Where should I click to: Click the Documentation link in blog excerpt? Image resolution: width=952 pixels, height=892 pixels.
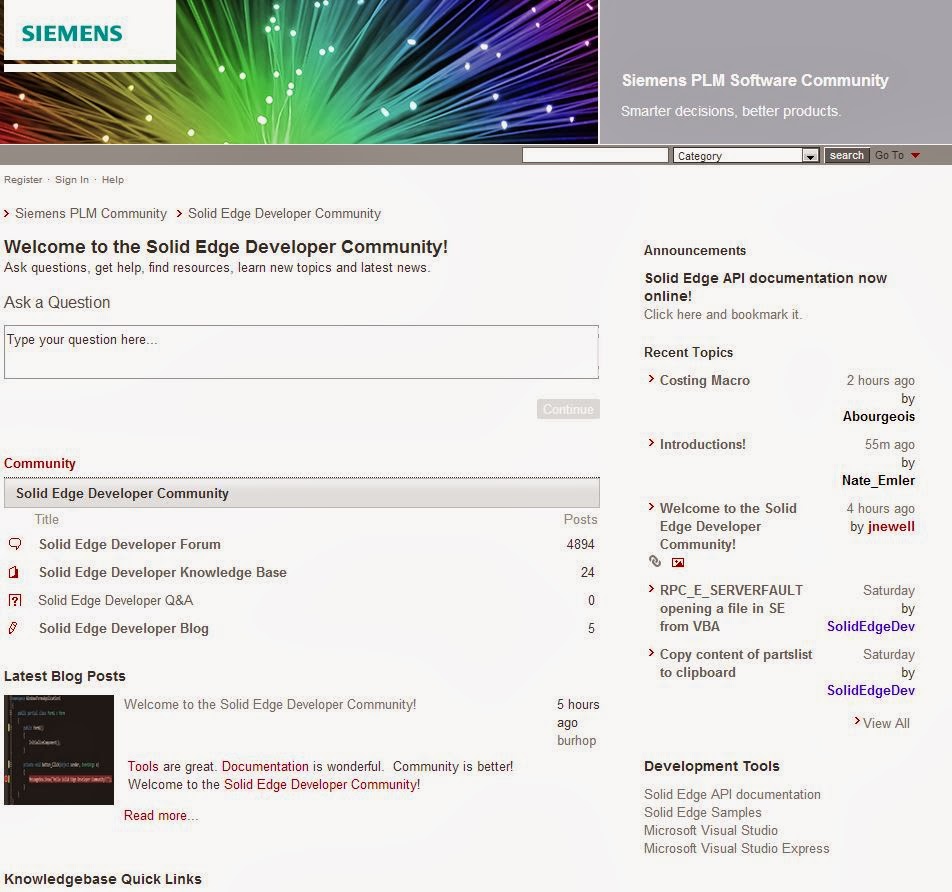click(x=265, y=766)
